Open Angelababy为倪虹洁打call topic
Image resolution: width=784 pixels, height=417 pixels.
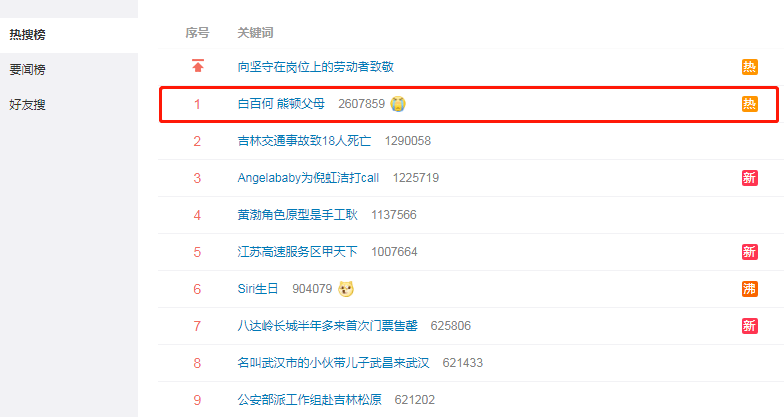(308, 178)
